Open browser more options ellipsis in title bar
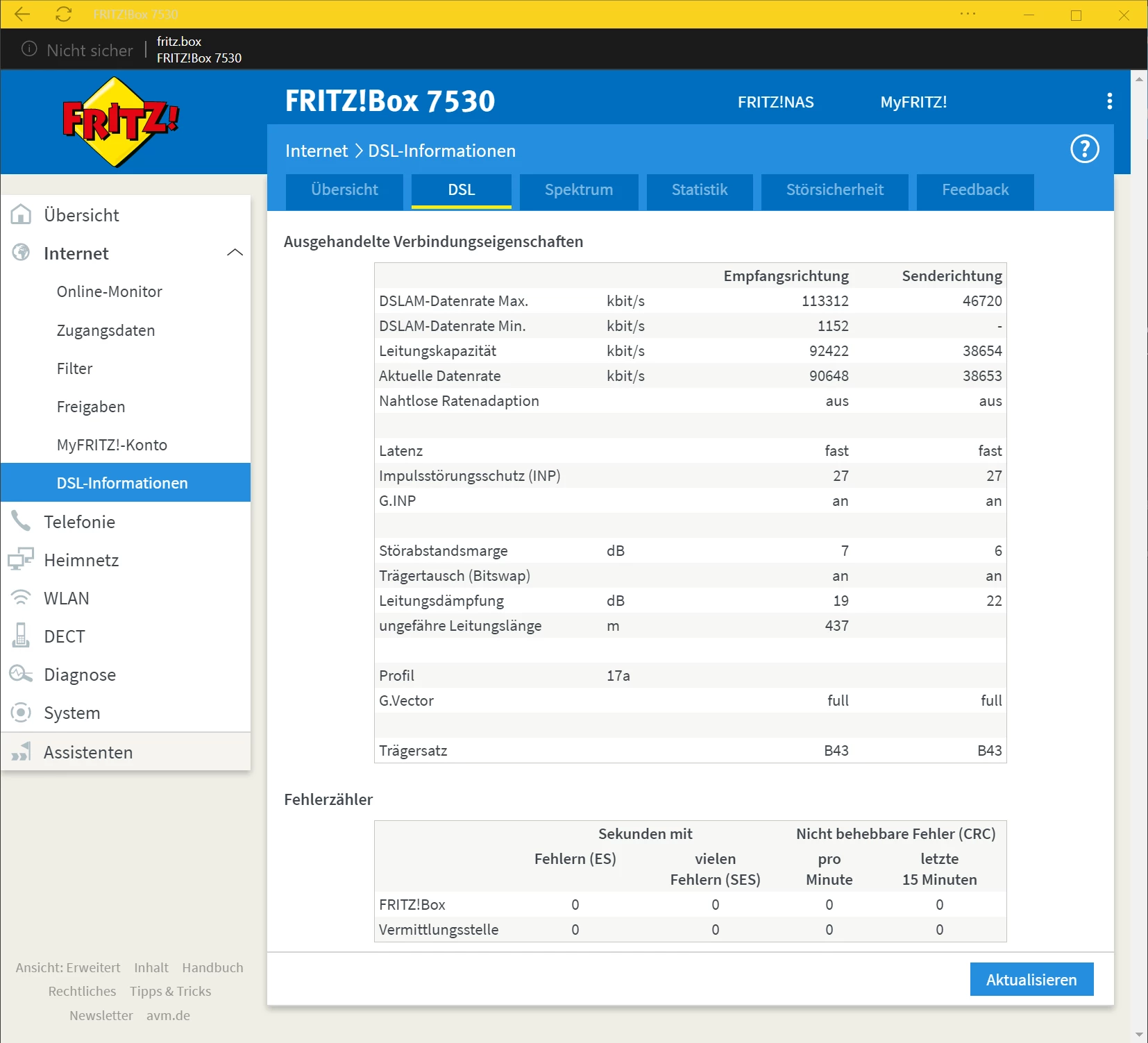This screenshot has height=1043, width=1148. coord(968,14)
